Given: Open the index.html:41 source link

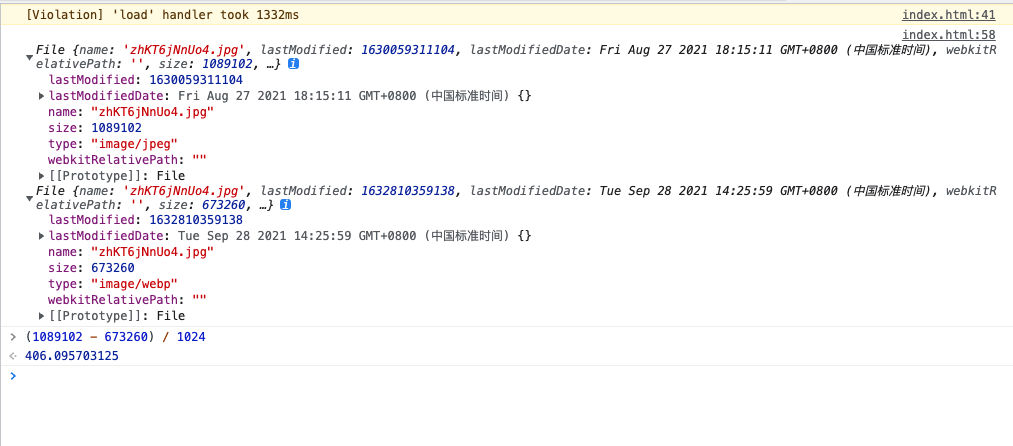Looking at the screenshot, I should click(x=948, y=15).
